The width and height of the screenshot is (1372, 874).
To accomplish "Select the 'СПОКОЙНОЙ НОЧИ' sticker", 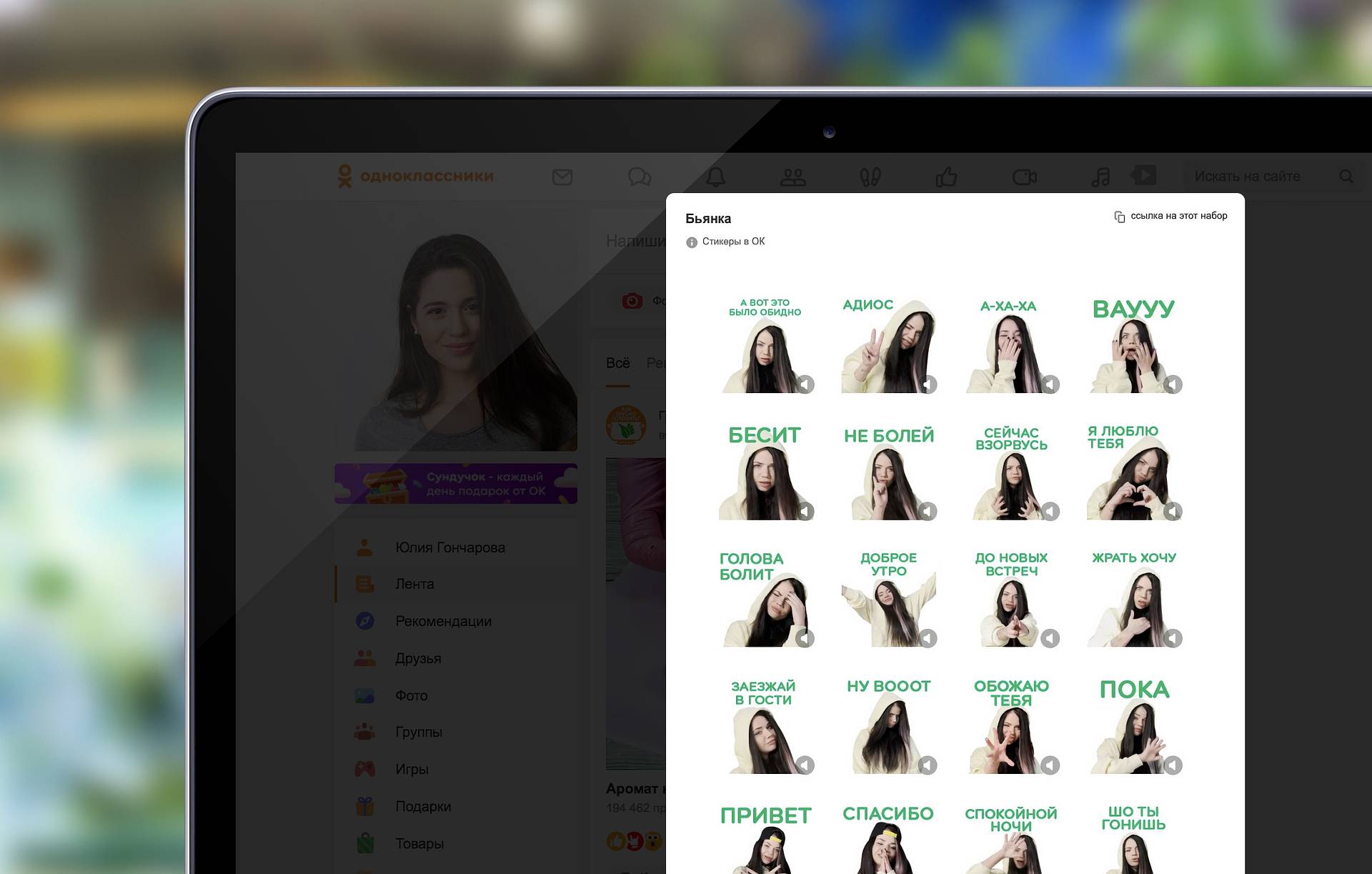I will coord(1010,839).
